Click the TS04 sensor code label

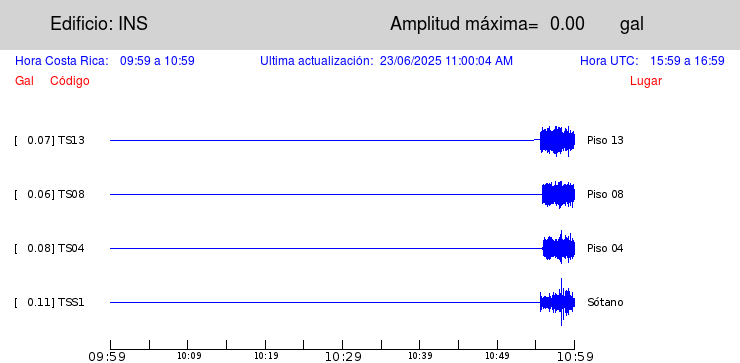point(71,248)
